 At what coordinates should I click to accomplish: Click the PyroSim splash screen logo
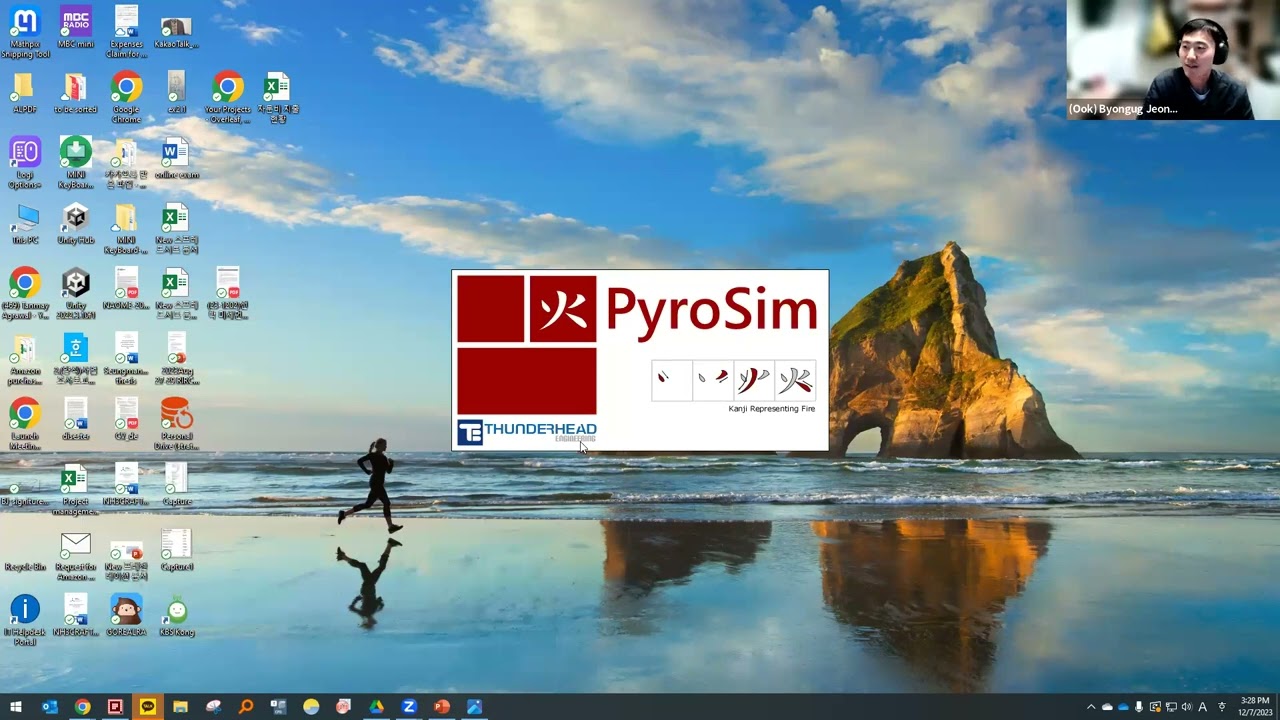[640, 360]
